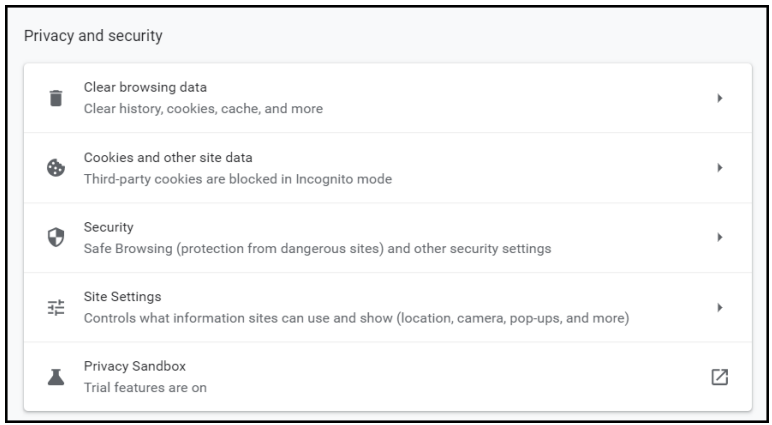Screen dimensions: 772x425
Task: Click 'Trial features are on' text
Action: [x=145, y=388]
